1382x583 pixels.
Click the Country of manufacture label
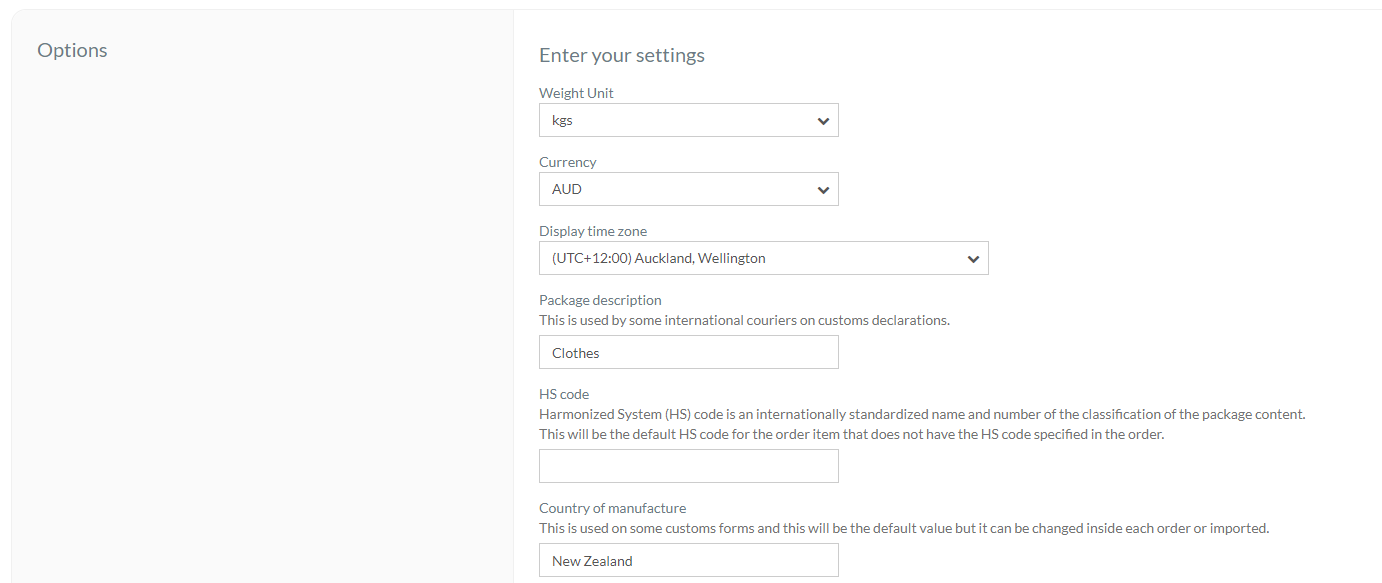click(613, 508)
